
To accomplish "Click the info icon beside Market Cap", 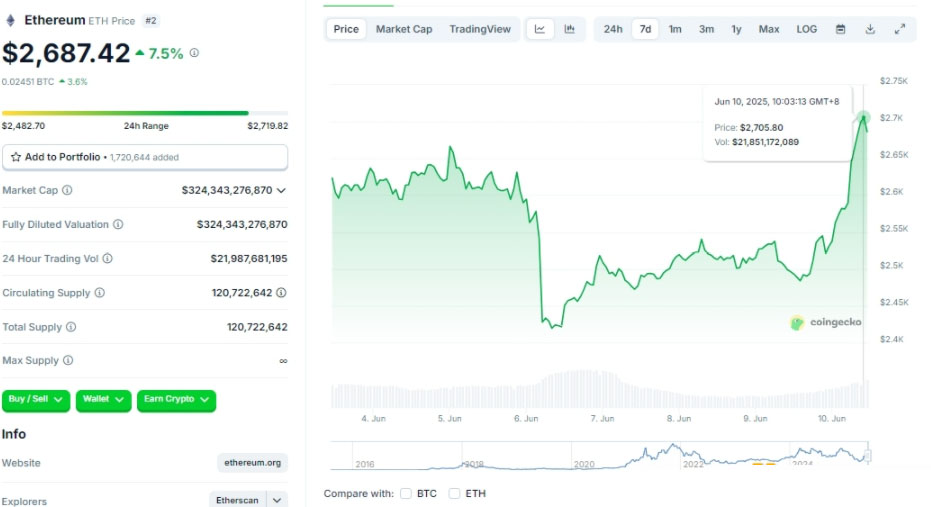I will [67, 190].
